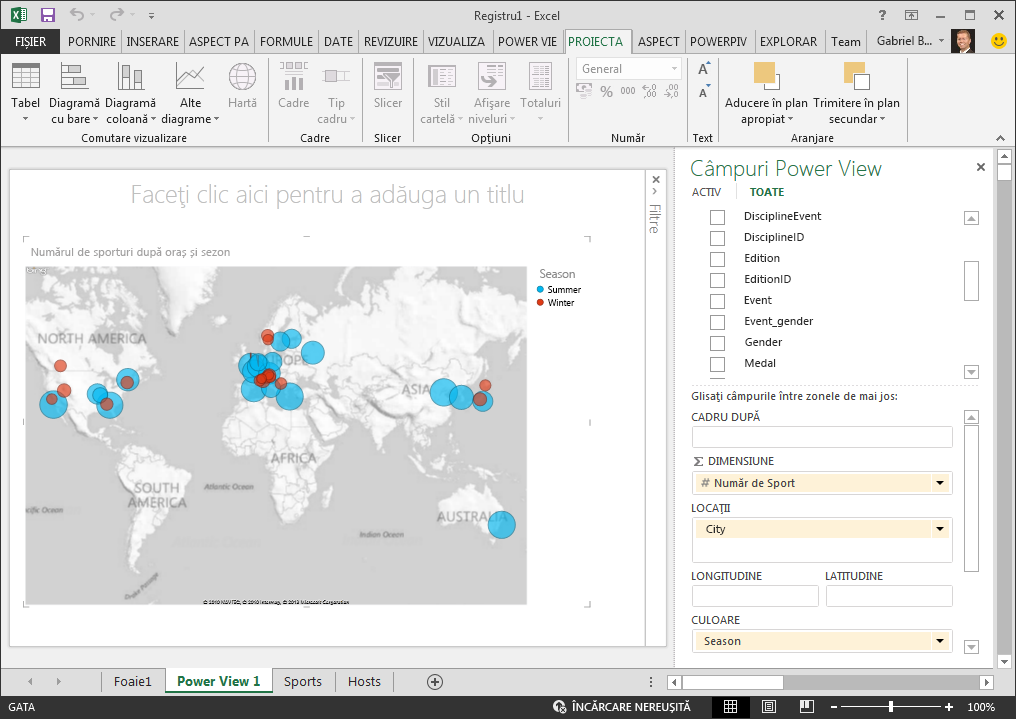Click the Slicer filter icon
Image resolution: width=1016 pixels, height=719 pixels.
pos(387,76)
